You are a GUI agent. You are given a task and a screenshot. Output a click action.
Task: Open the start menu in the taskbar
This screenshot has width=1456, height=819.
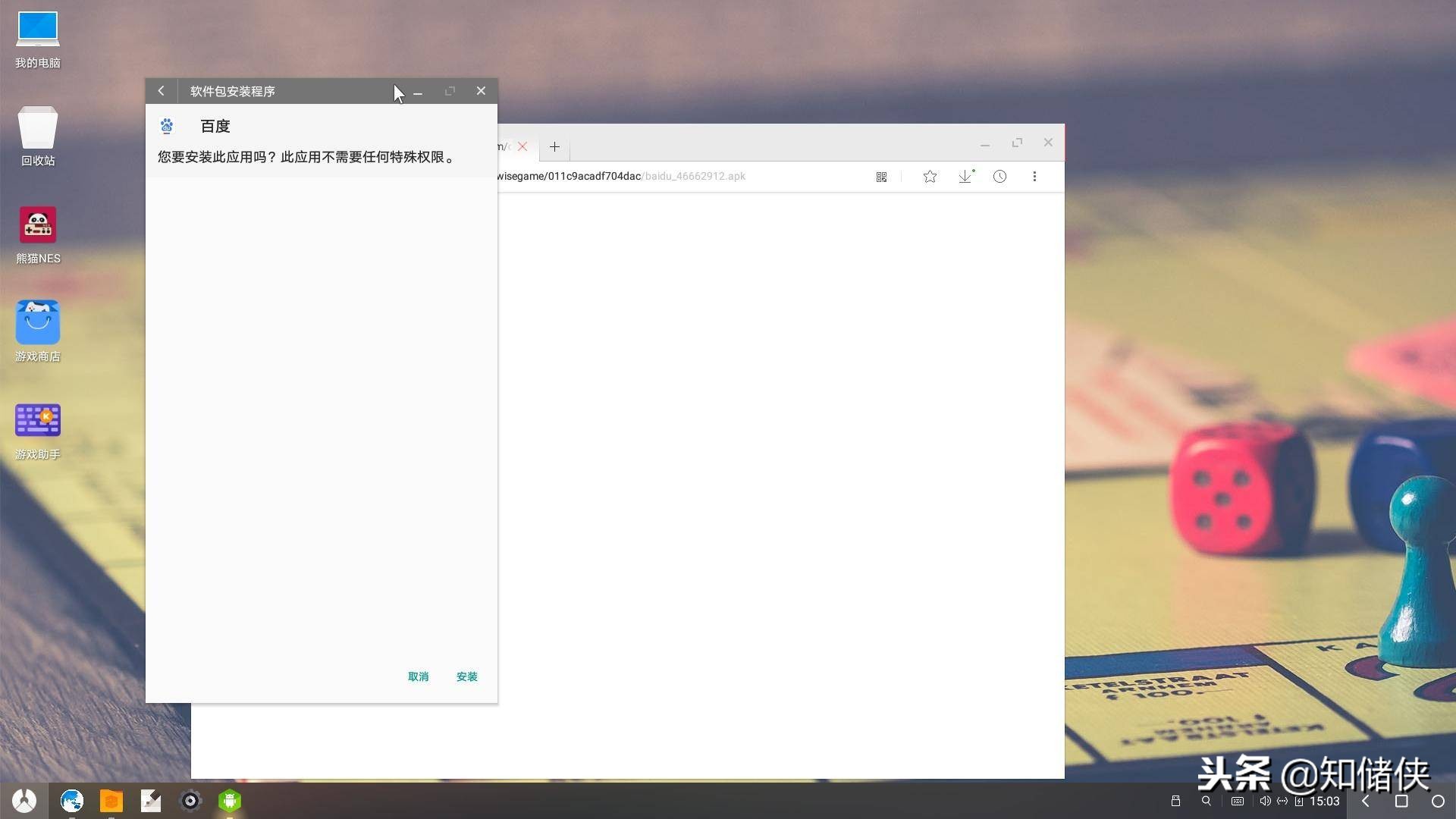tap(24, 801)
